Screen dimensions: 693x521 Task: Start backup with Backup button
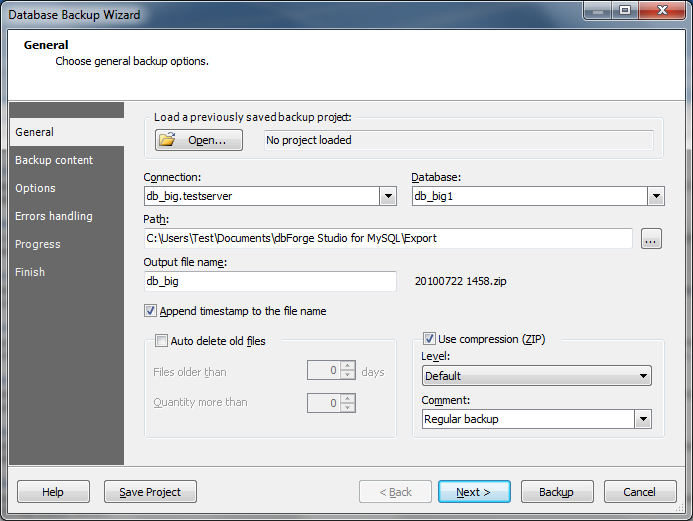[x=557, y=492]
